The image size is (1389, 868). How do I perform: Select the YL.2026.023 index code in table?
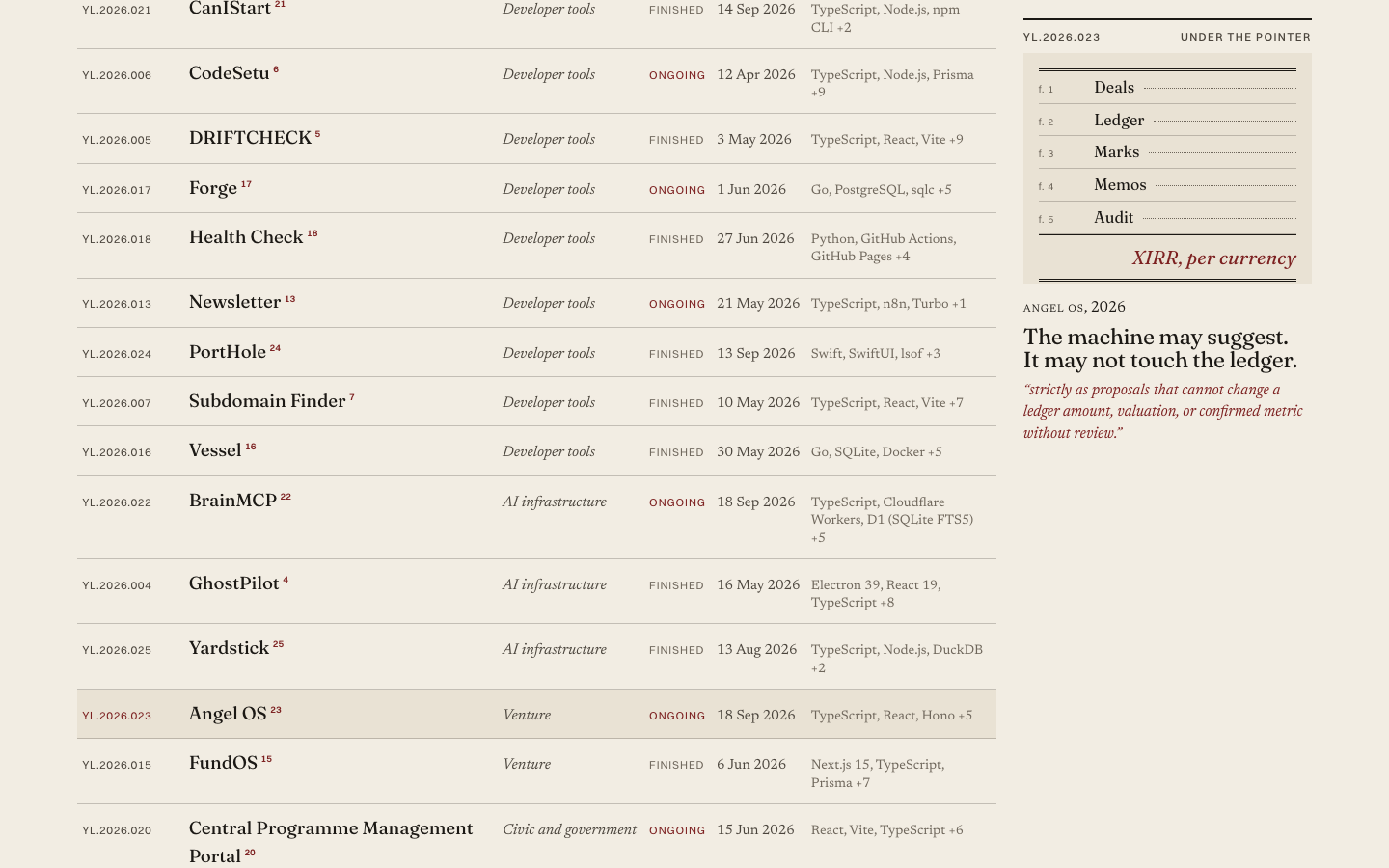pos(117,716)
